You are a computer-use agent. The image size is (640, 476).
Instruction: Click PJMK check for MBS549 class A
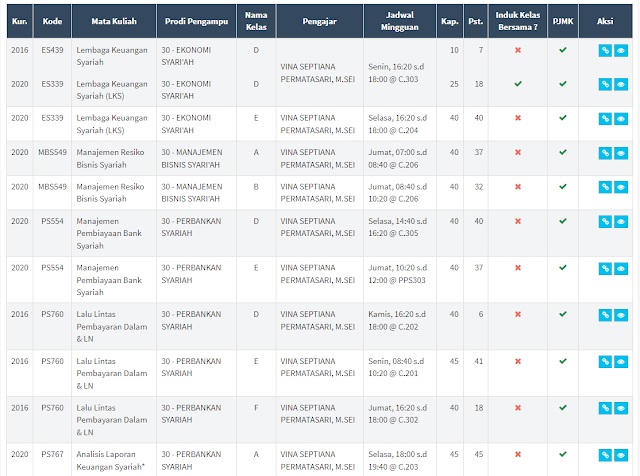point(563,152)
